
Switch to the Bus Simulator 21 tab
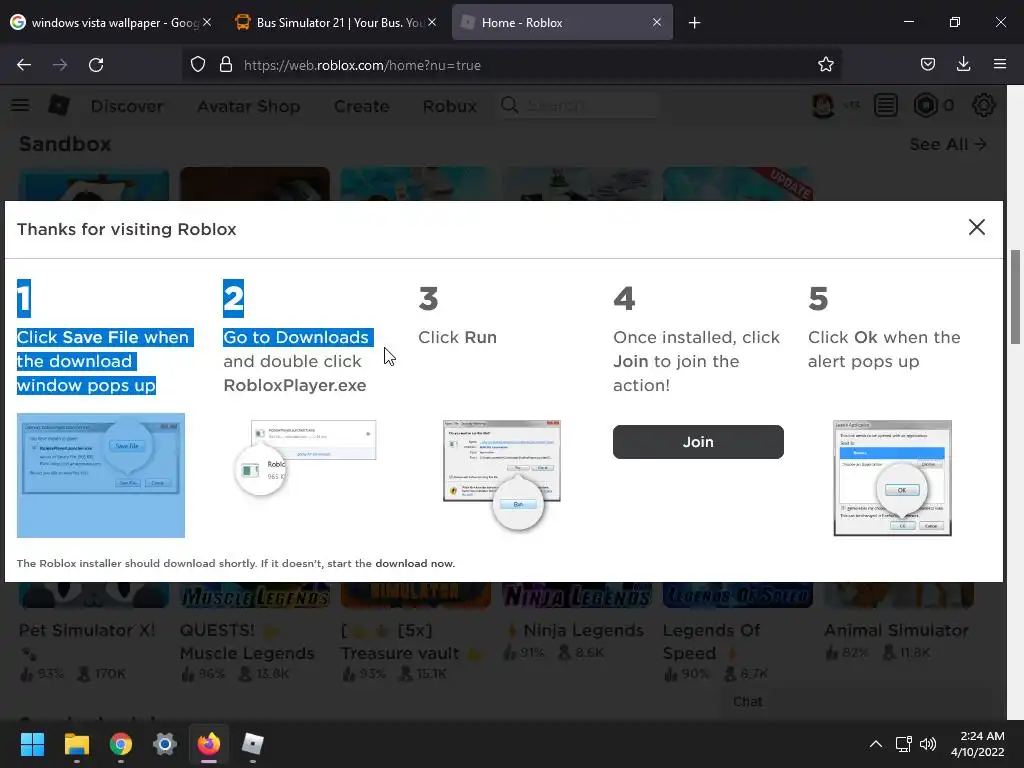[330, 23]
